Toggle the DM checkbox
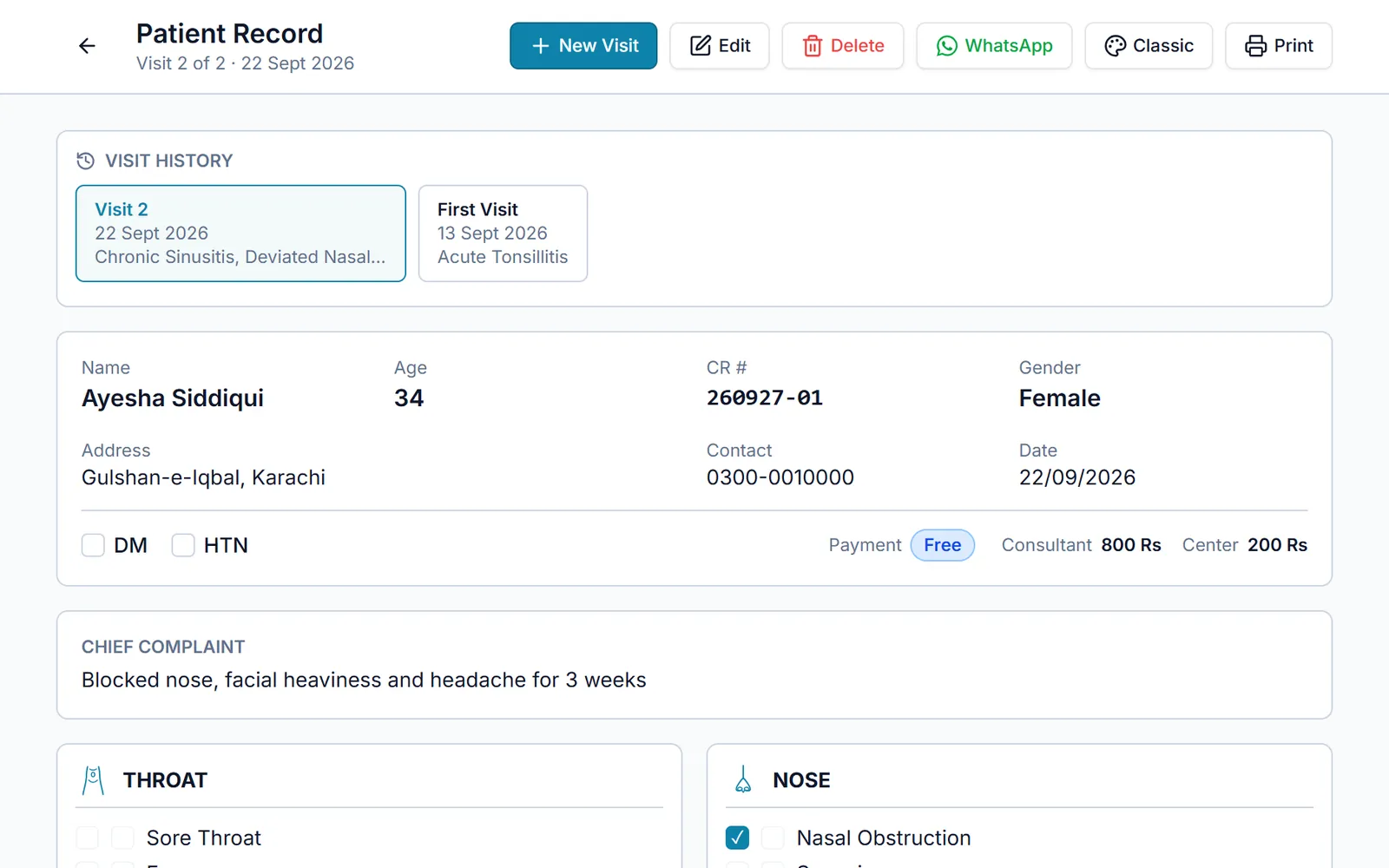The width and height of the screenshot is (1389, 868). point(93,545)
